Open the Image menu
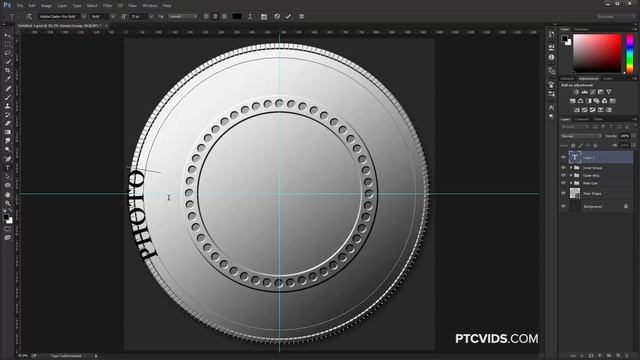Image resolution: width=640 pixels, height=360 pixels. tap(46, 6)
